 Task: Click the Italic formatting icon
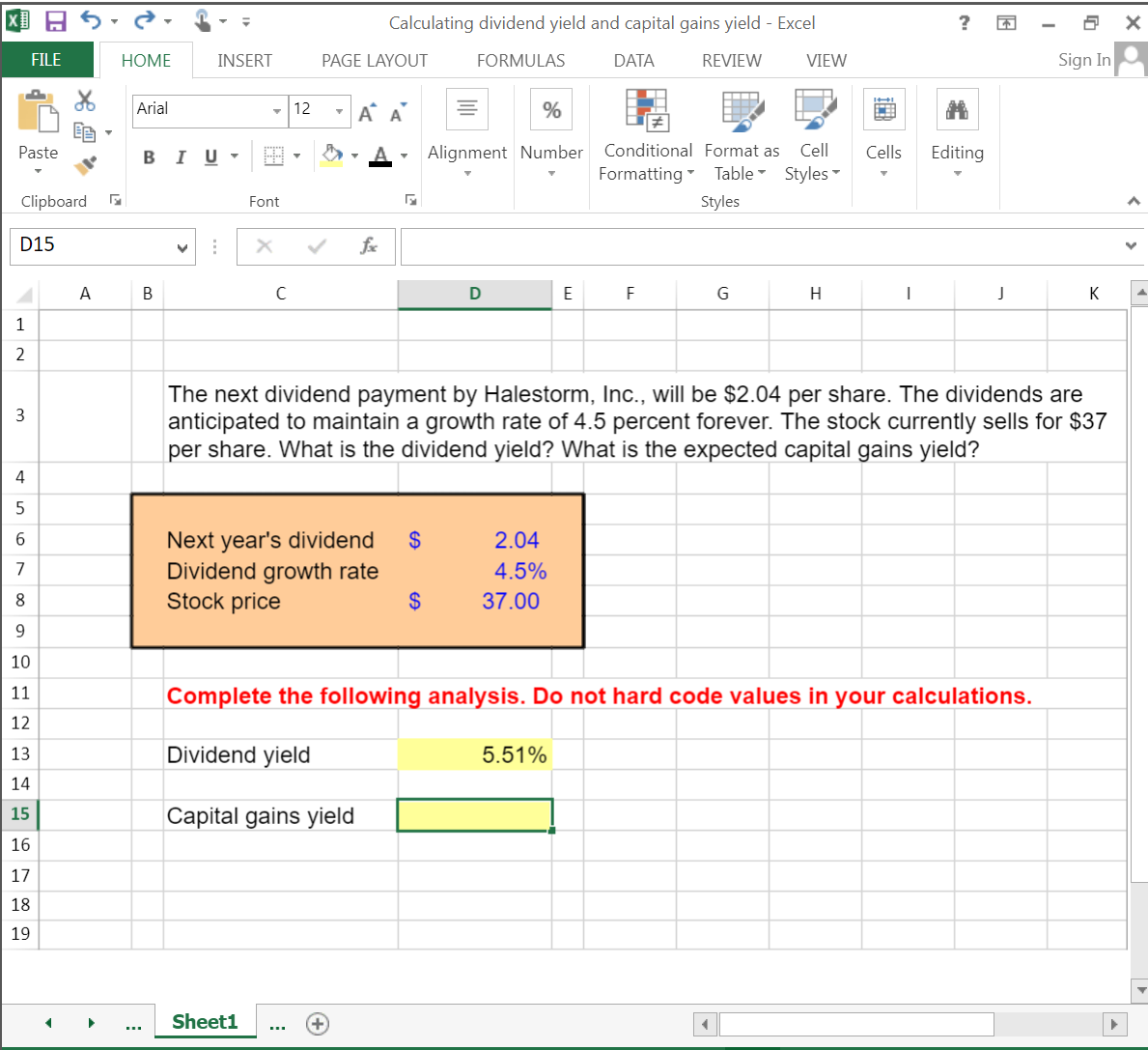point(180,156)
